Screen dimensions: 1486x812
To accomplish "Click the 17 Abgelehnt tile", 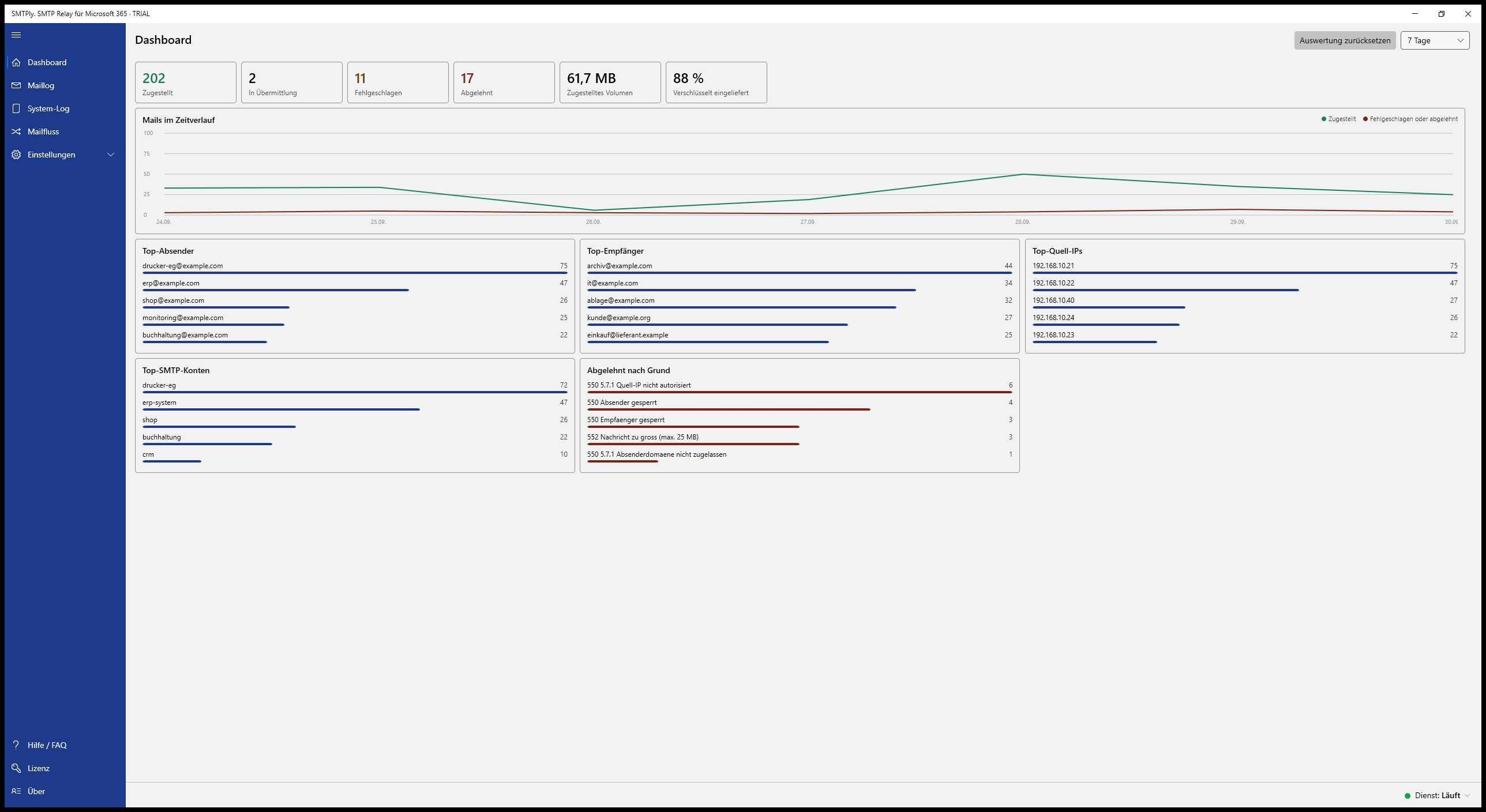I will (504, 82).
